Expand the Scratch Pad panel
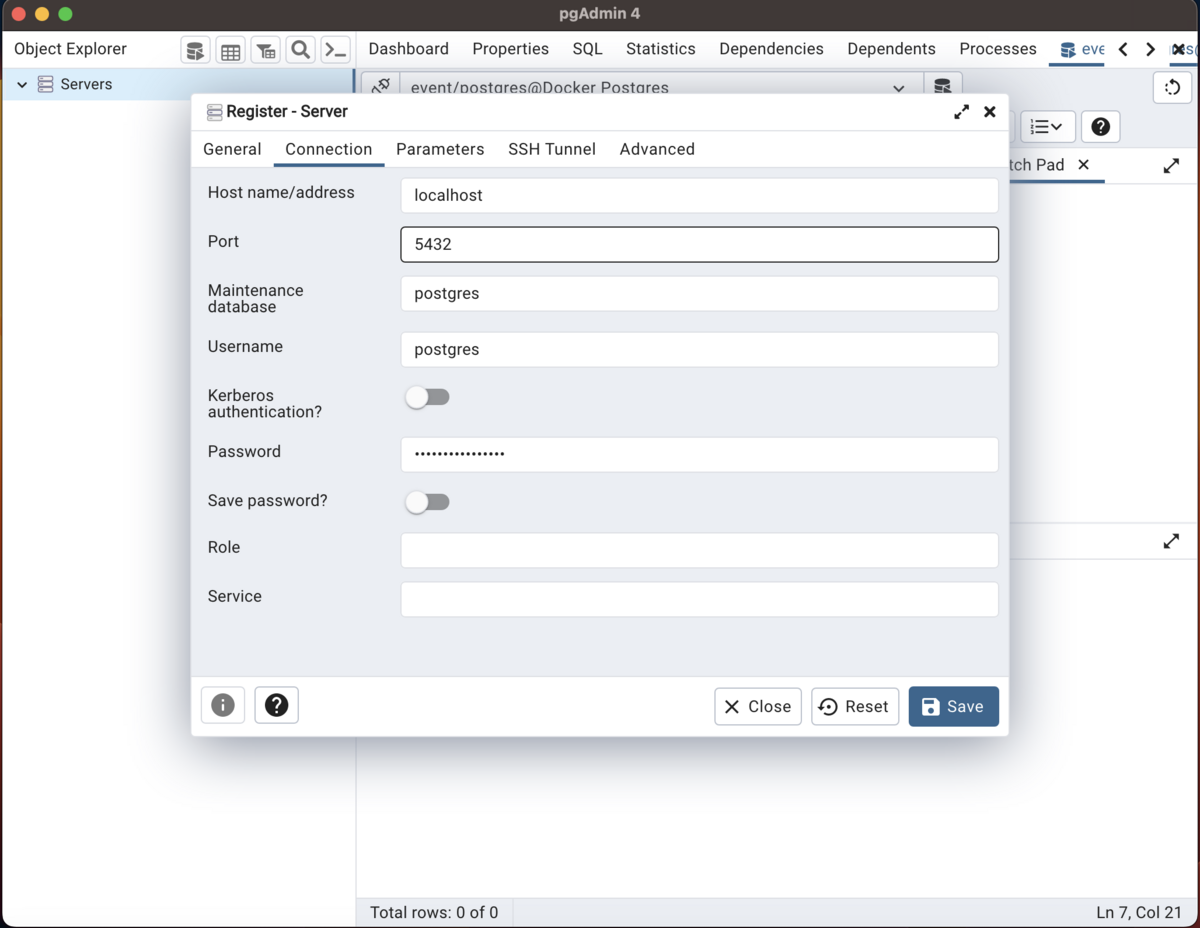The width and height of the screenshot is (1200, 928). [1171, 166]
